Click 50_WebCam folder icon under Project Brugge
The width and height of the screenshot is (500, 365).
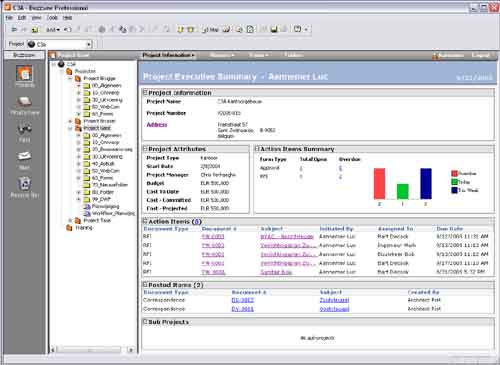pyautogui.click(x=87, y=107)
